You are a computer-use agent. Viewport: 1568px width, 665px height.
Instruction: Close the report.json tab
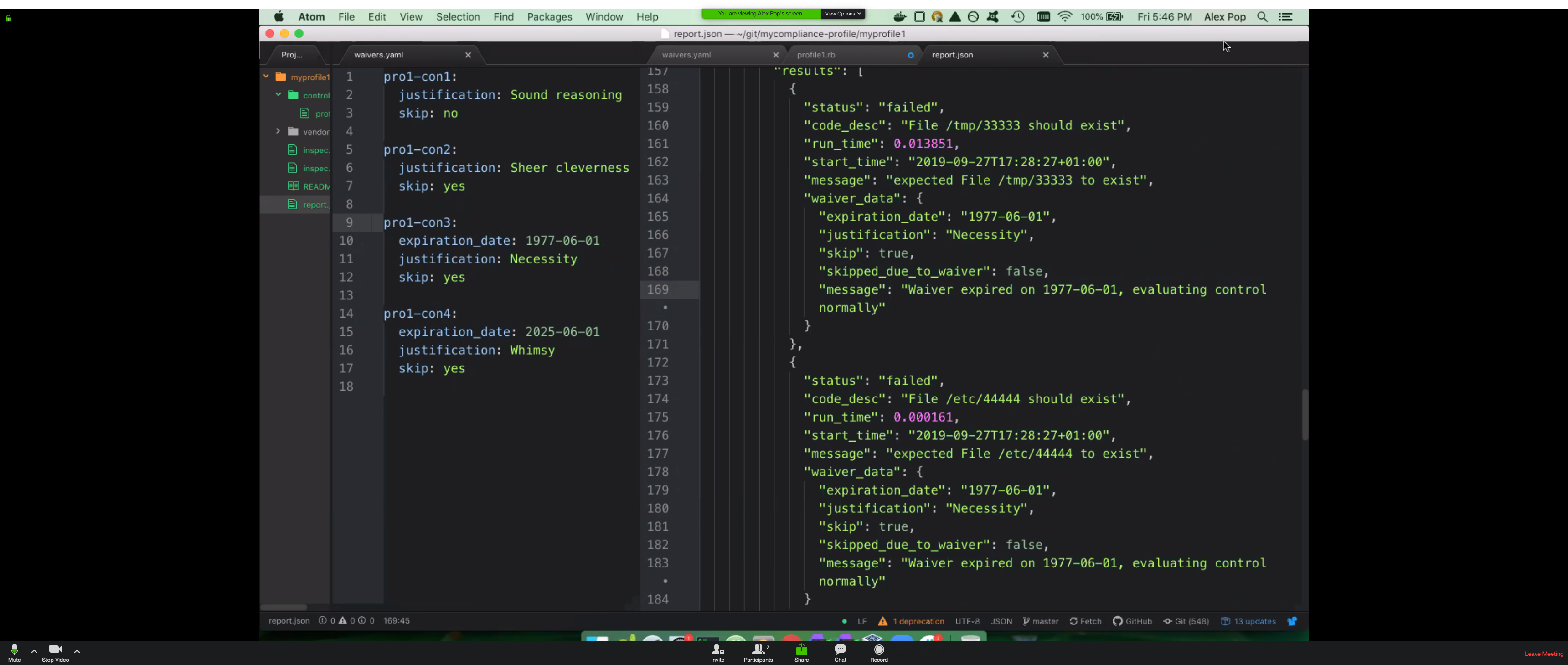tap(1045, 55)
